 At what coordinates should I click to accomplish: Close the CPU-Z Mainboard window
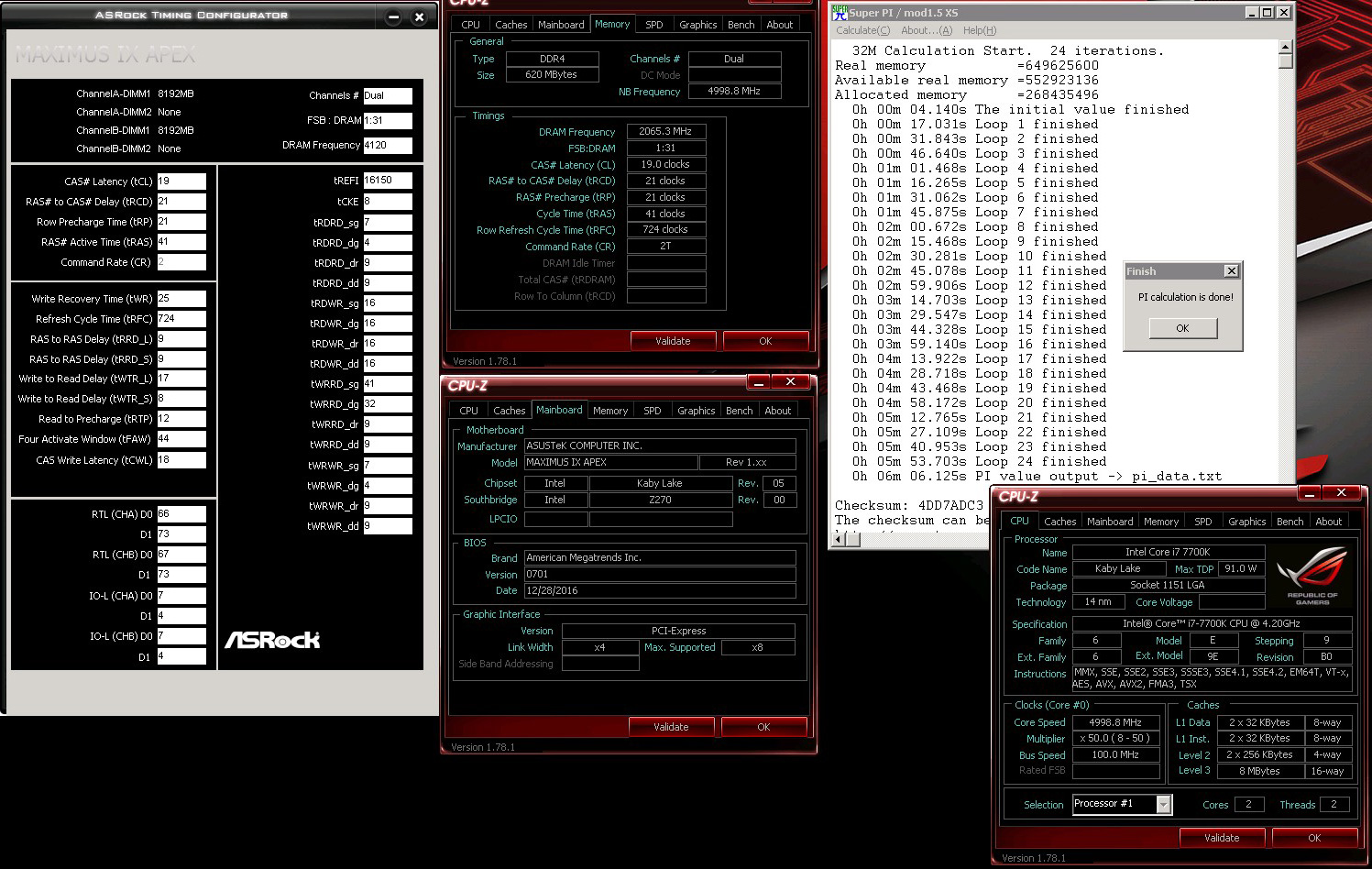pos(790,381)
